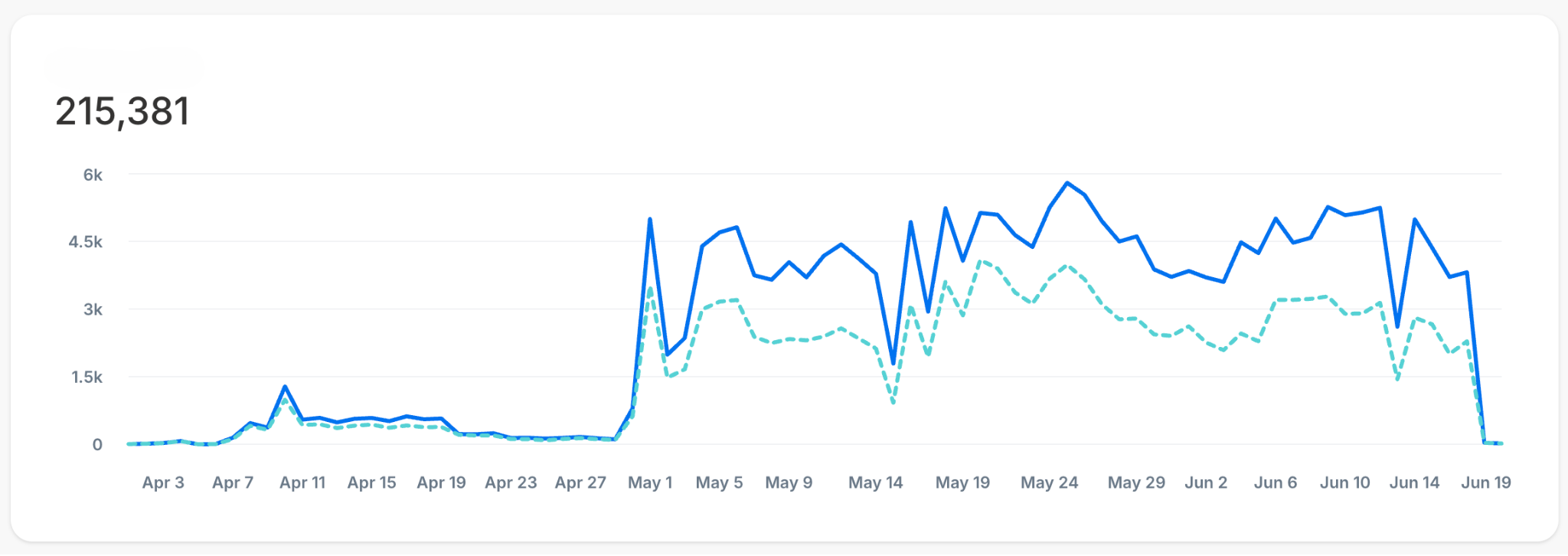Viewport: 1568px width, 556px height.
Task: Click the Jun 19 date label
Action: click(1485, 483)
